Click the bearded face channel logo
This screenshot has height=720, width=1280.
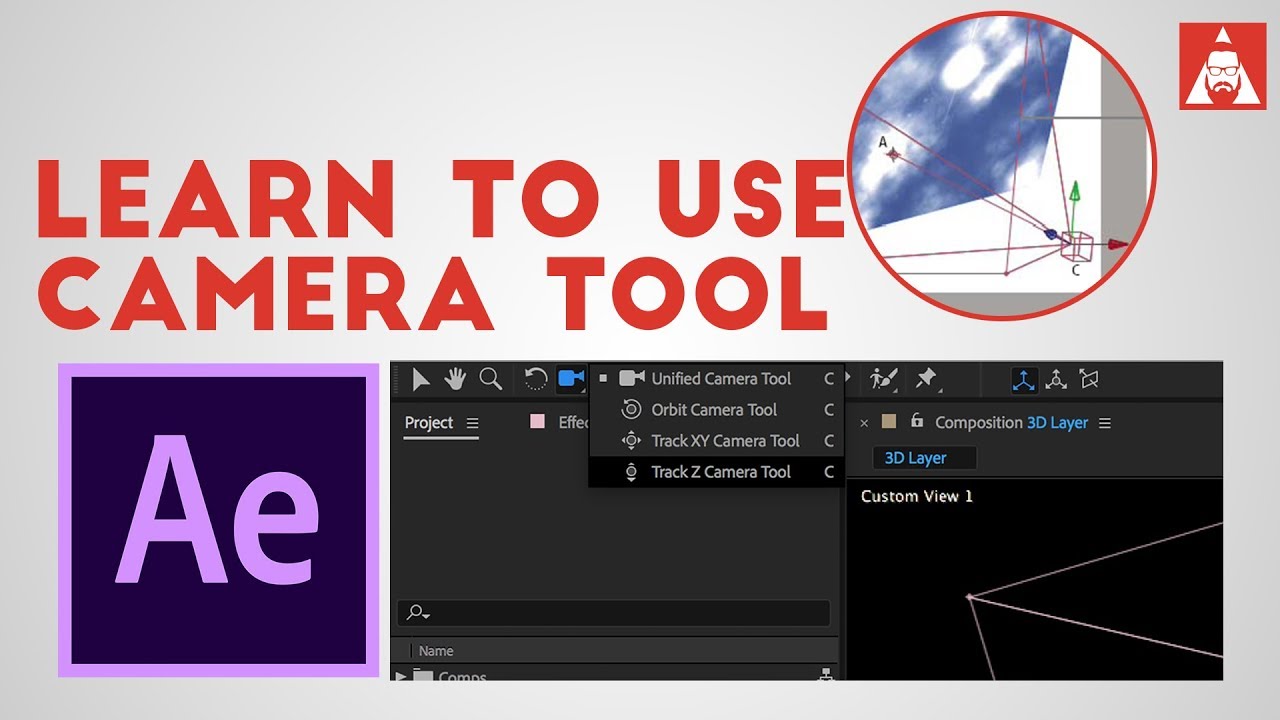pos(1222,66)
